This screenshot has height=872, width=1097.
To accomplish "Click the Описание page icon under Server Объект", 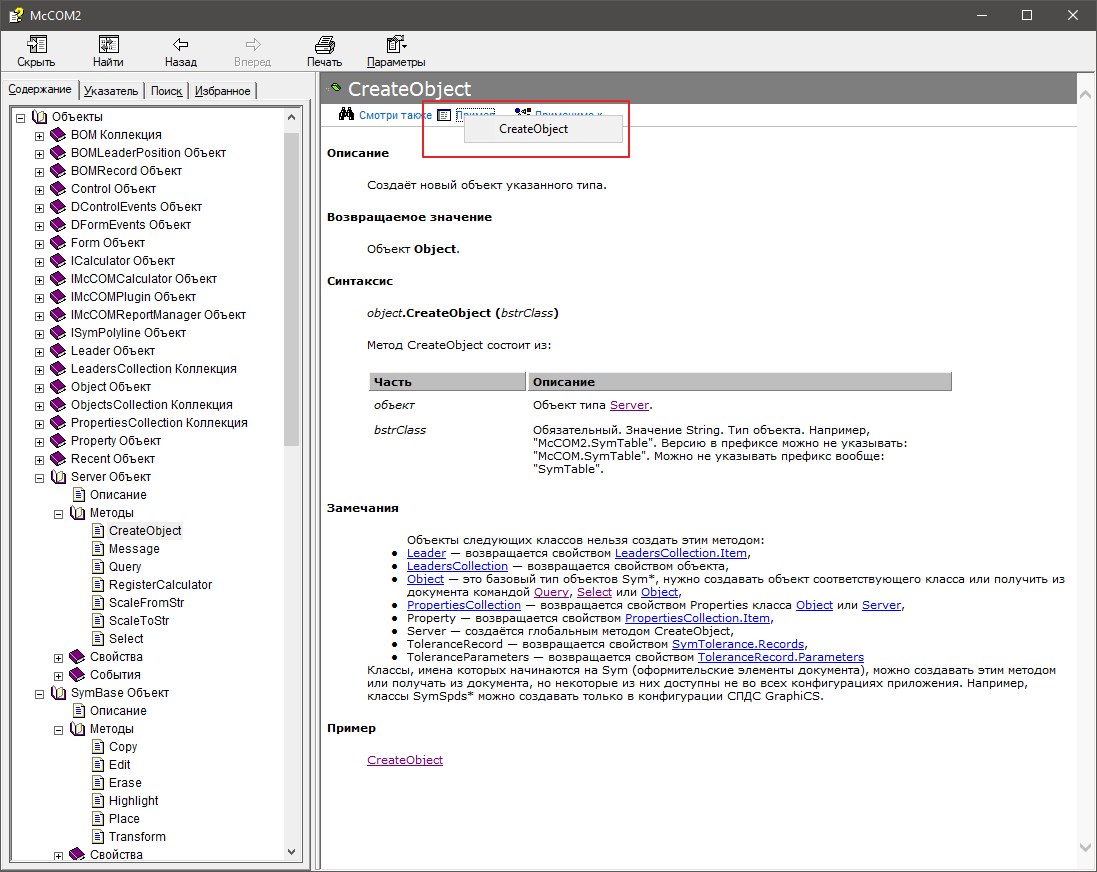I will 78,495.
